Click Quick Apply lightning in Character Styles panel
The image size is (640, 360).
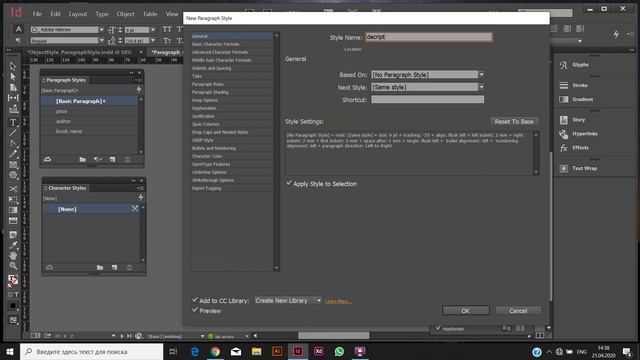coord(141,198)
